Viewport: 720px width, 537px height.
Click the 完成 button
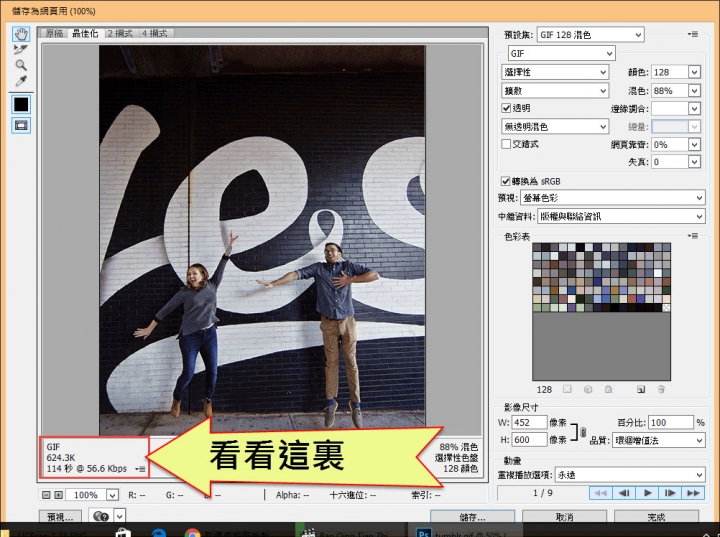click(656, 517)
